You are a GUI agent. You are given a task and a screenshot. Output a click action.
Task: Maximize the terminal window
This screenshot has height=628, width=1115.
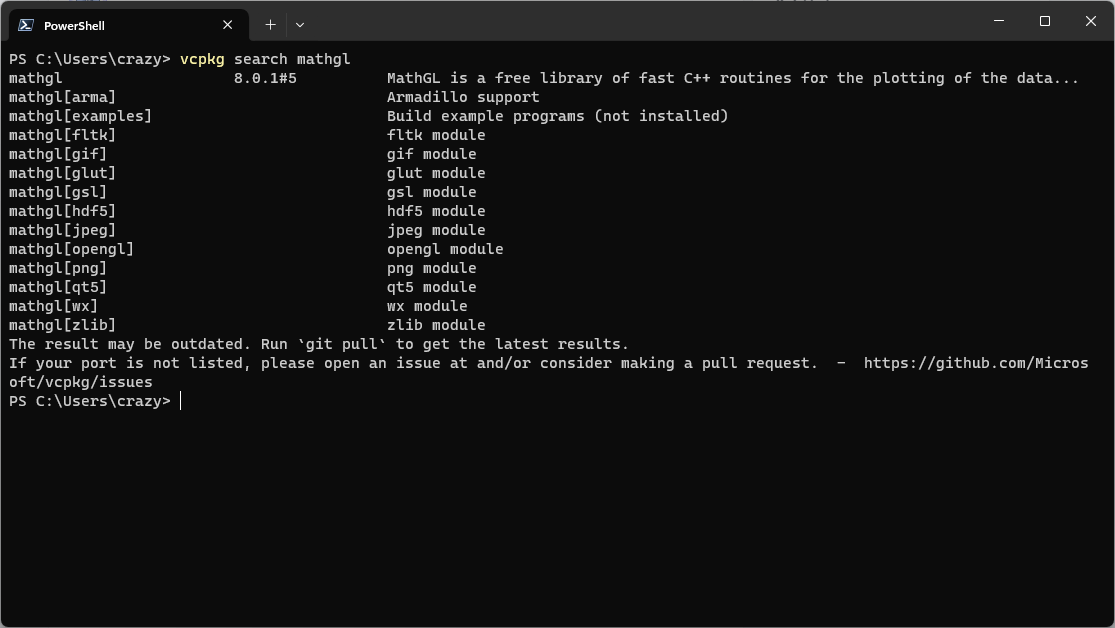point(1045,21)
